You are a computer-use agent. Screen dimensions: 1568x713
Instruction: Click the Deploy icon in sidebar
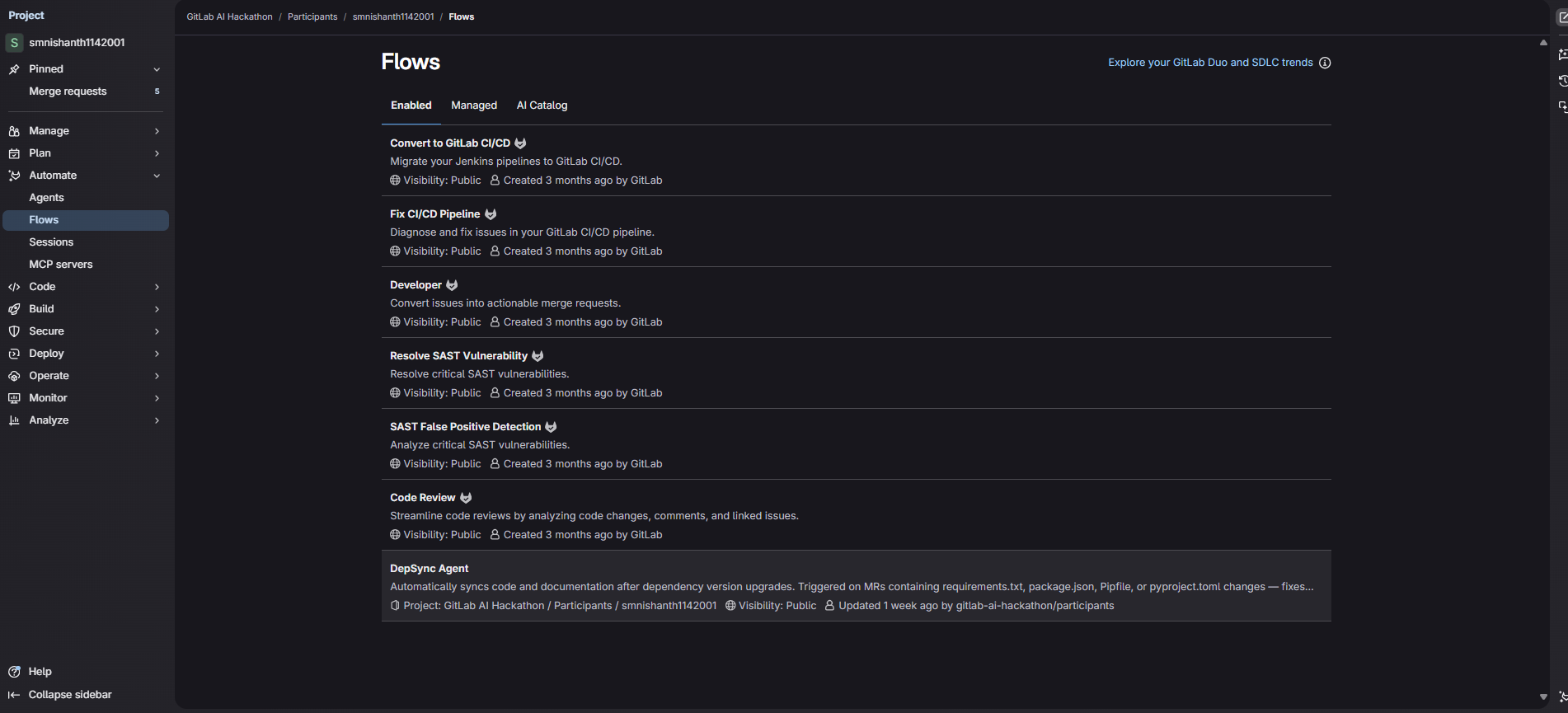pos(14,354)
